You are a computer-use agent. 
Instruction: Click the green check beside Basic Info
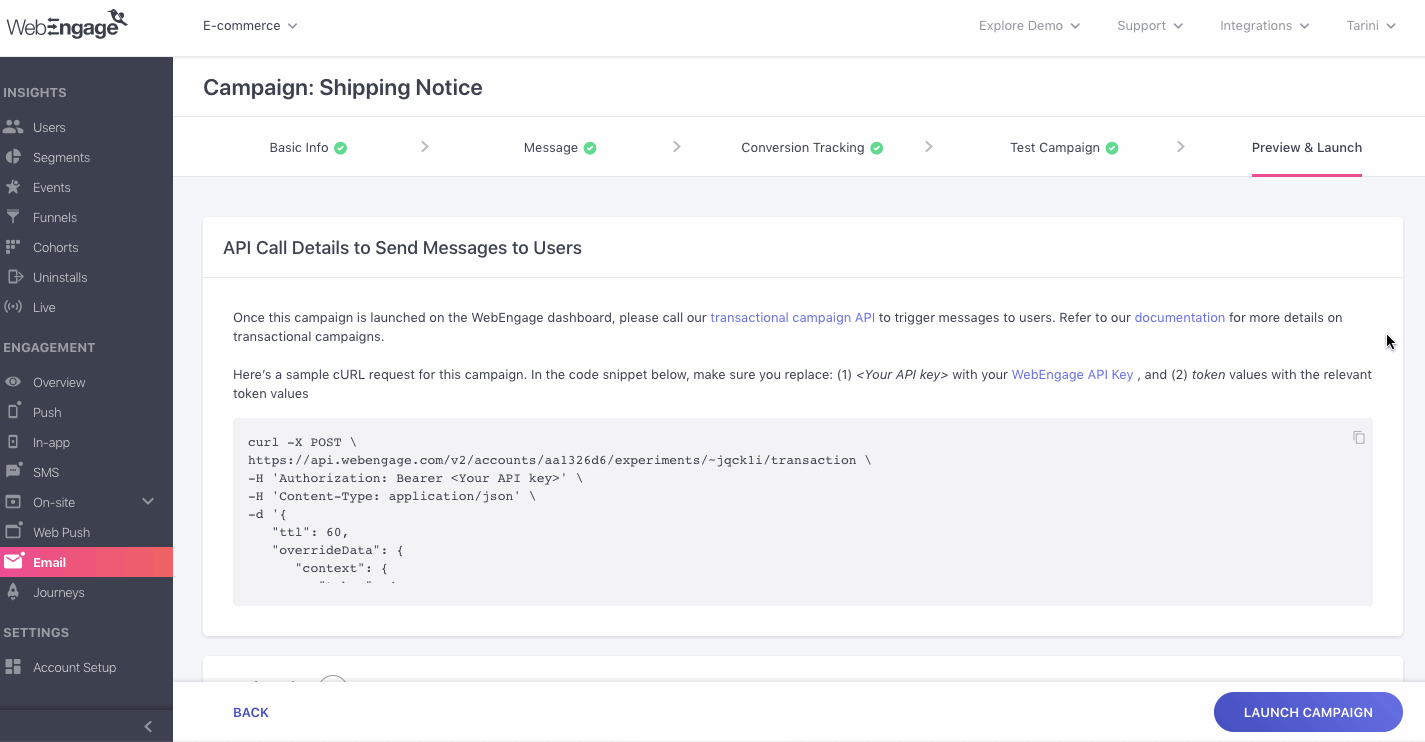click(x=341, y=148)
